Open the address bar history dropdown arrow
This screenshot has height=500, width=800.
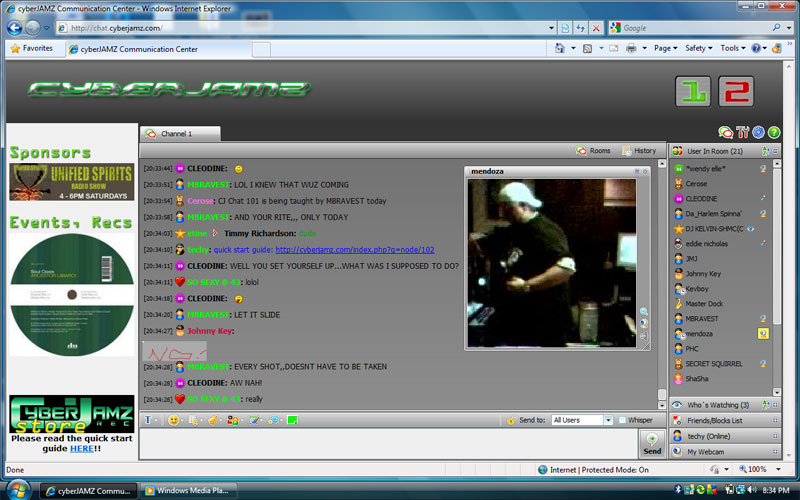pyautogui.click(x=552, y=28)
